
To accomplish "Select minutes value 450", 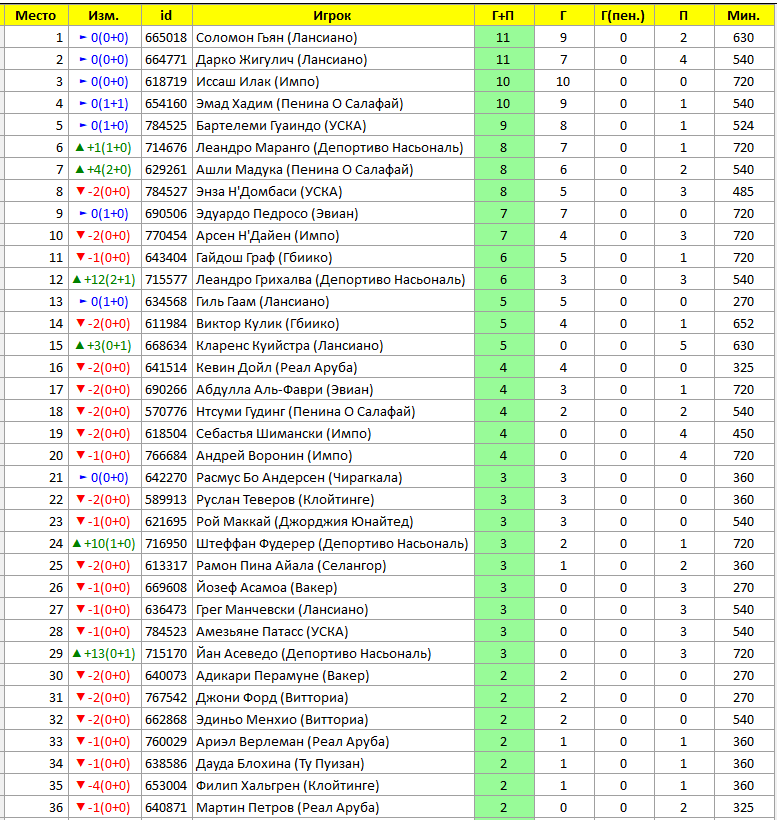I will click(743, 434).
